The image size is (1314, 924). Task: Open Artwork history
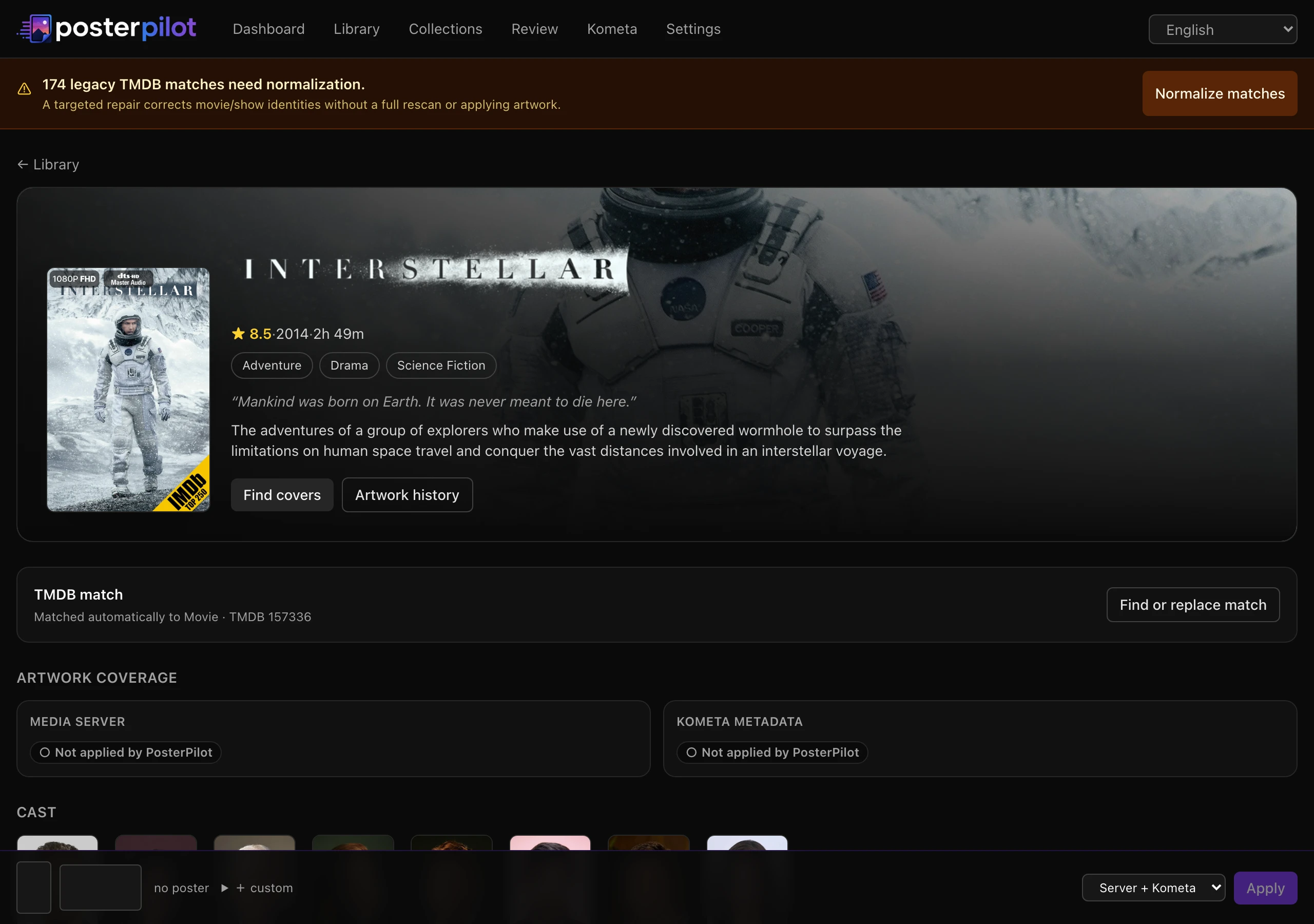407,495
